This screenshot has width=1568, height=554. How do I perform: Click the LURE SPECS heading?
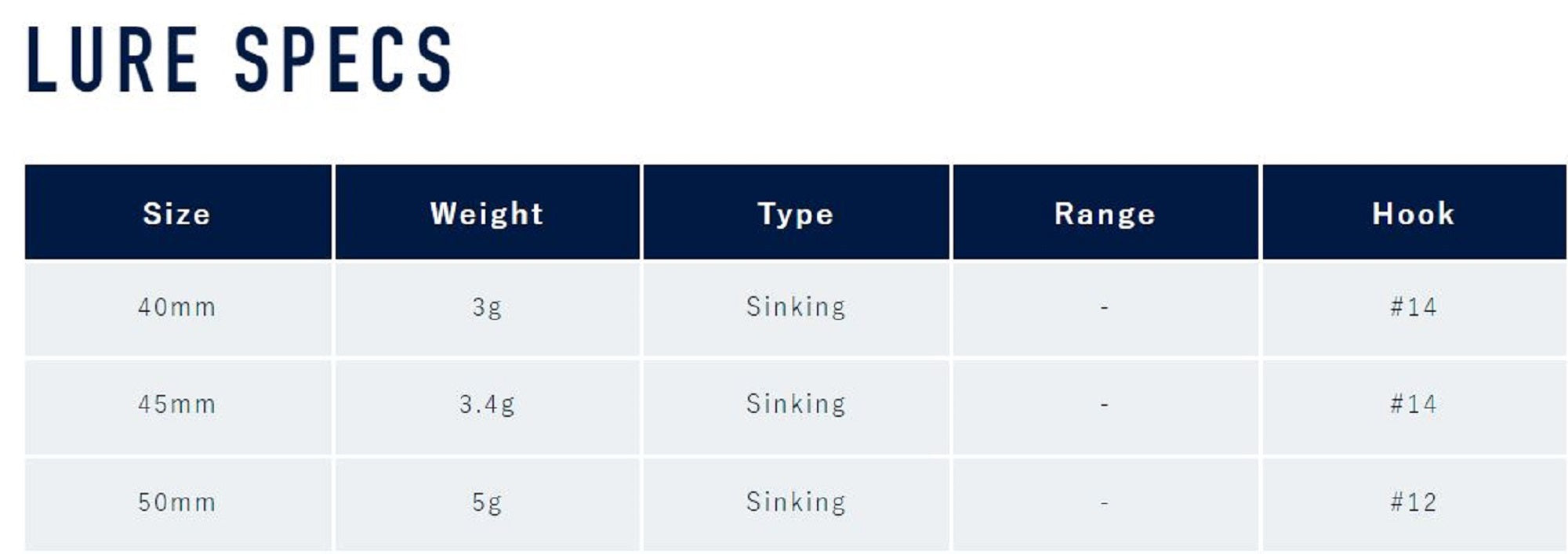click(x=240, y=60)
